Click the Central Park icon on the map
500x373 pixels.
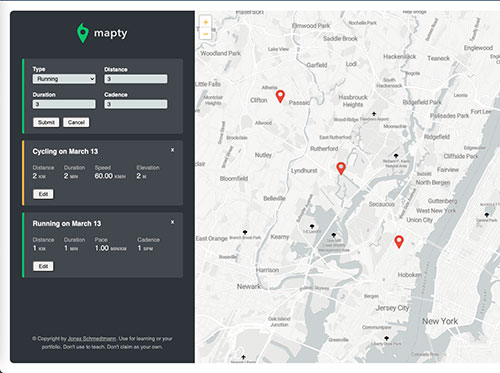(487, 215)
